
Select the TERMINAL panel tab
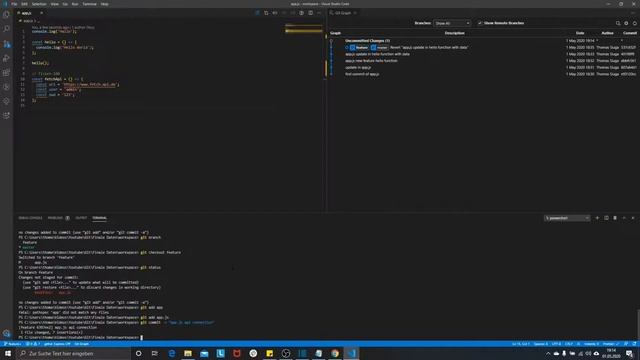tap(99, 218)
